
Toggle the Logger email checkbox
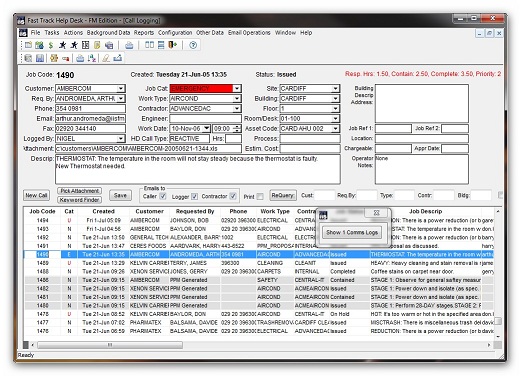194,196
